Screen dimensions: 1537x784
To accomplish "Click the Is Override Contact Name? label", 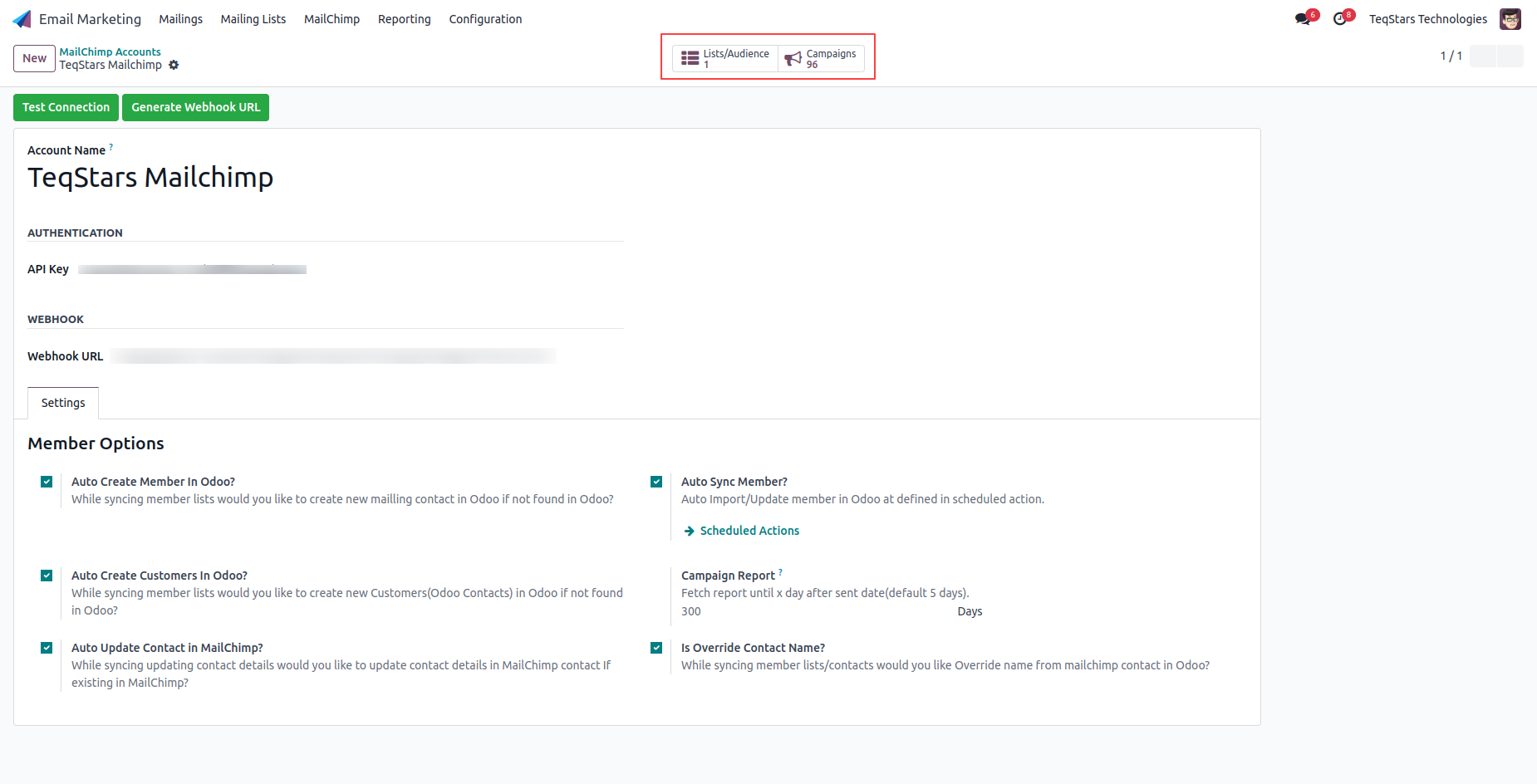I will [753, 648].
